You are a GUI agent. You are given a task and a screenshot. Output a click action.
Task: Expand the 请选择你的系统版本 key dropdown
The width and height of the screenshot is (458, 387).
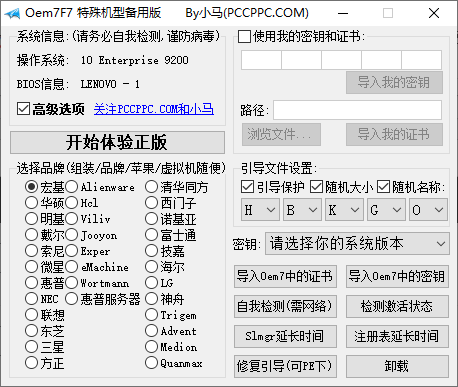pyautogui.click(x=357, y=244)
